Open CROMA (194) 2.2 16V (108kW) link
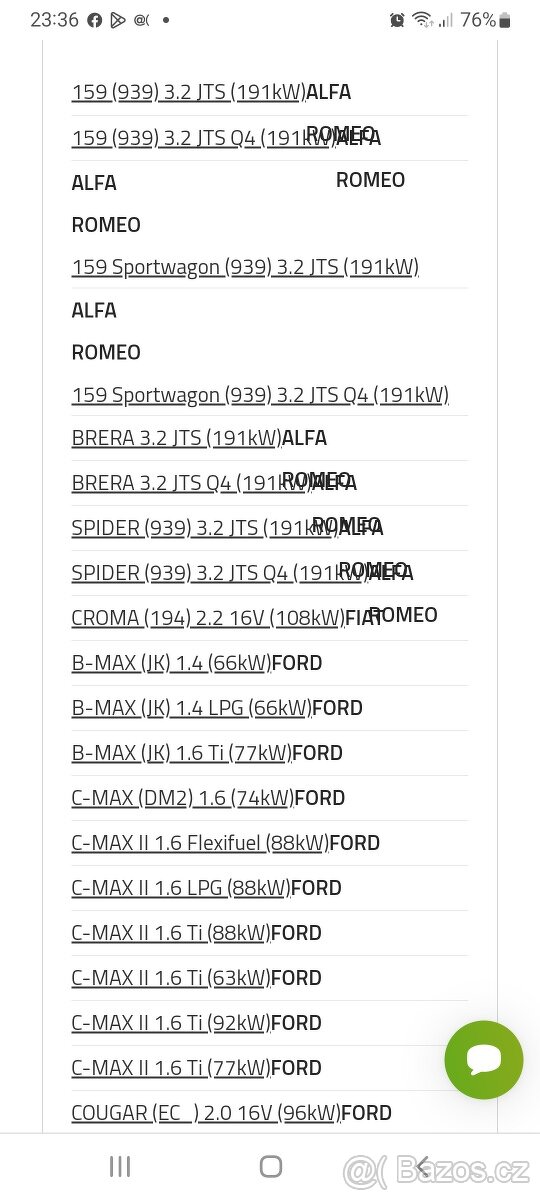Image resolution: width=540 pixels, height=1200 pixels. point(208,618)
